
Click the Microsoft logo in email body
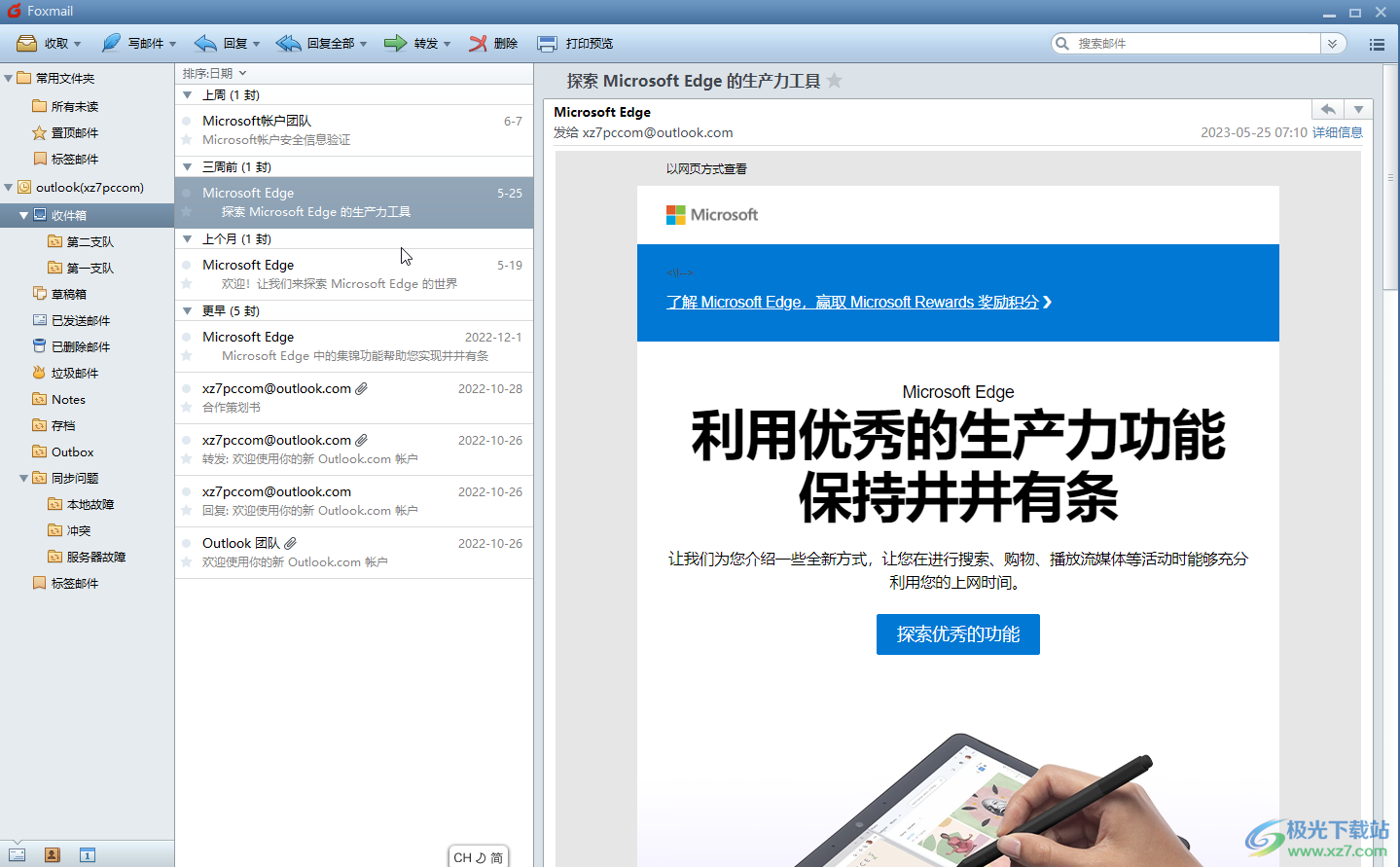coord(712,215)
